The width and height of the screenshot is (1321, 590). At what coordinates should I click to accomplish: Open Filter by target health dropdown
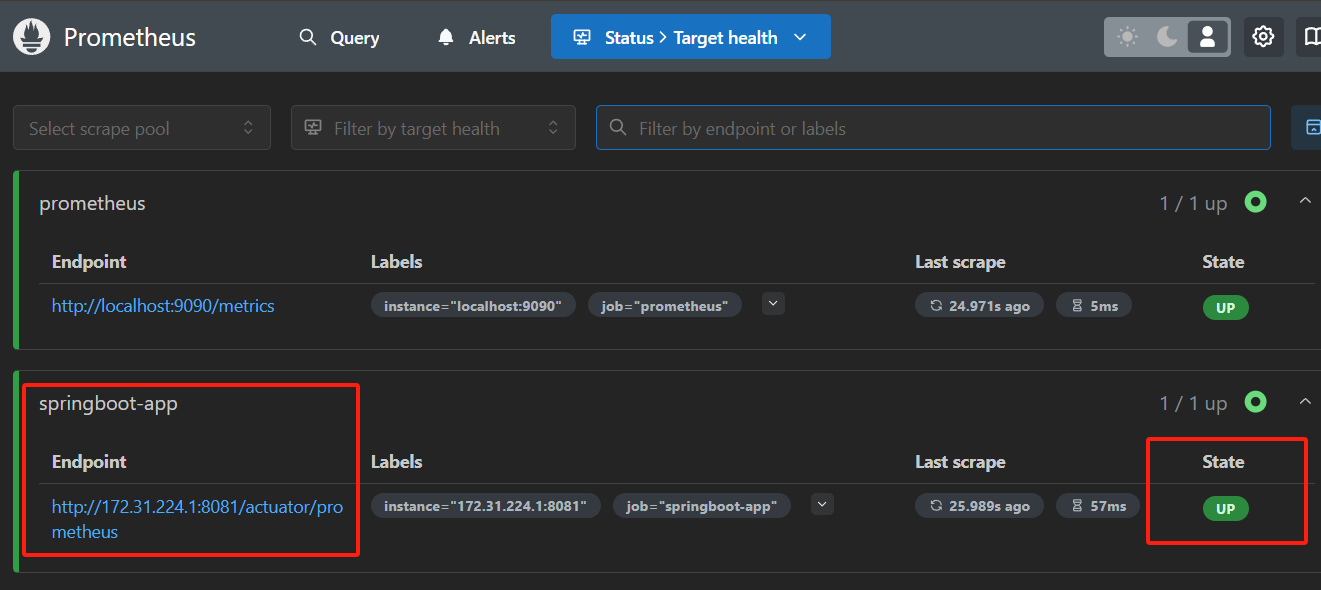click(433, 128)
